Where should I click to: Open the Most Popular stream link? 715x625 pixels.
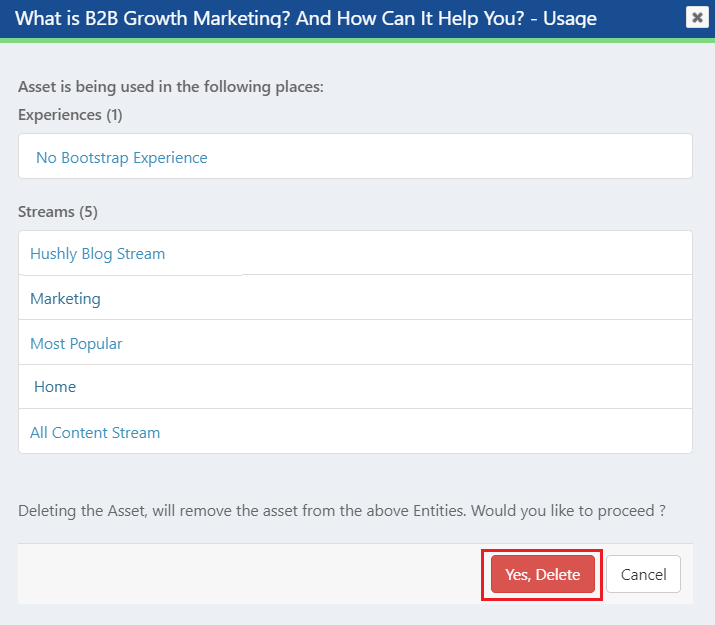click(x=76, y=344)
